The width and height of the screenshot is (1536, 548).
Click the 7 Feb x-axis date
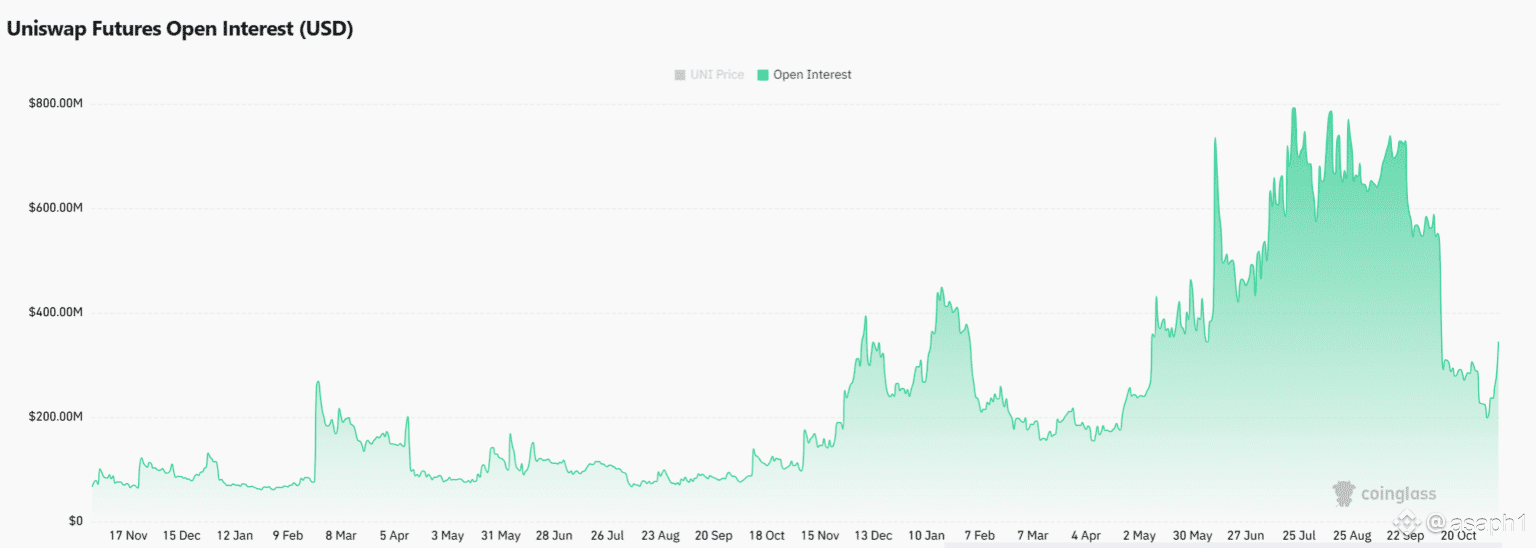979,536
